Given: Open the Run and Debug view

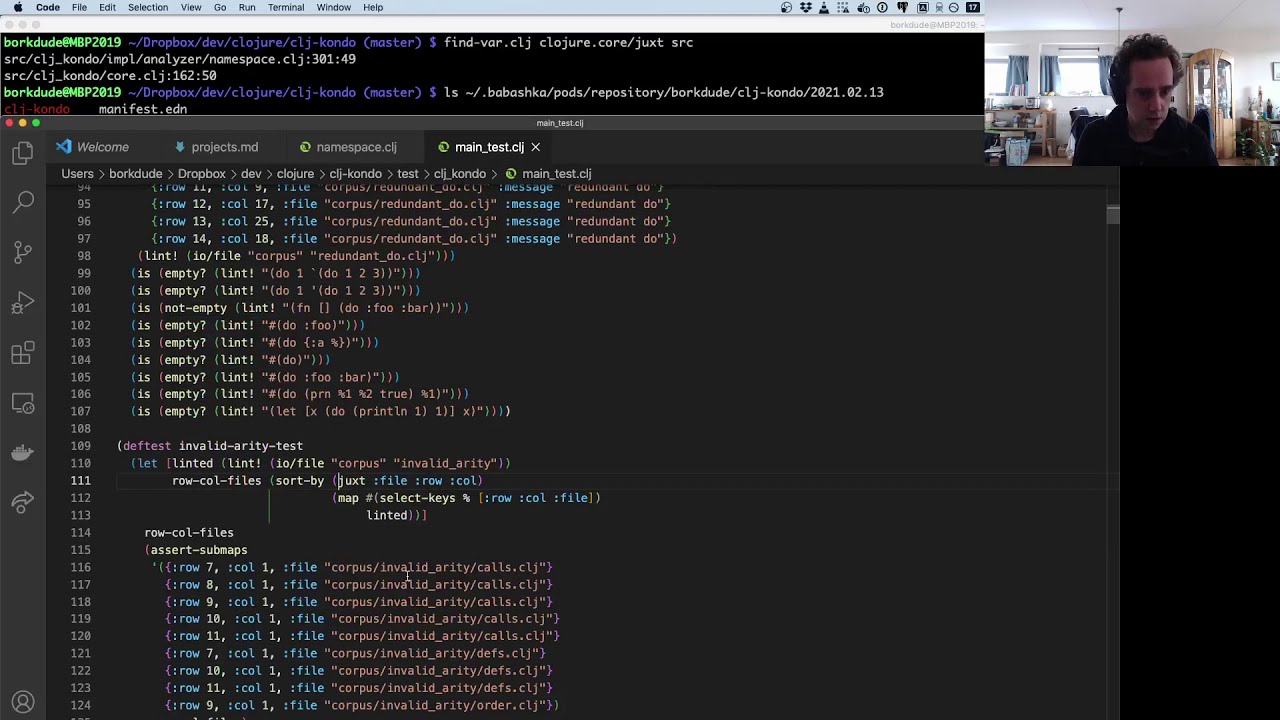Looking at the screenshot, I should tap(23, 303).
